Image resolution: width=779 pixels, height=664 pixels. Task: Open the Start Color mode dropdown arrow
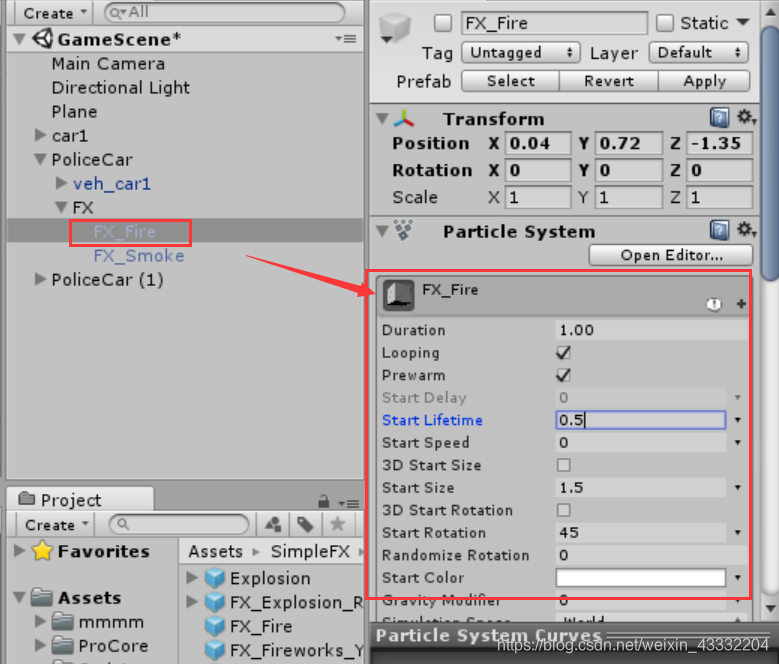(738, 578)
